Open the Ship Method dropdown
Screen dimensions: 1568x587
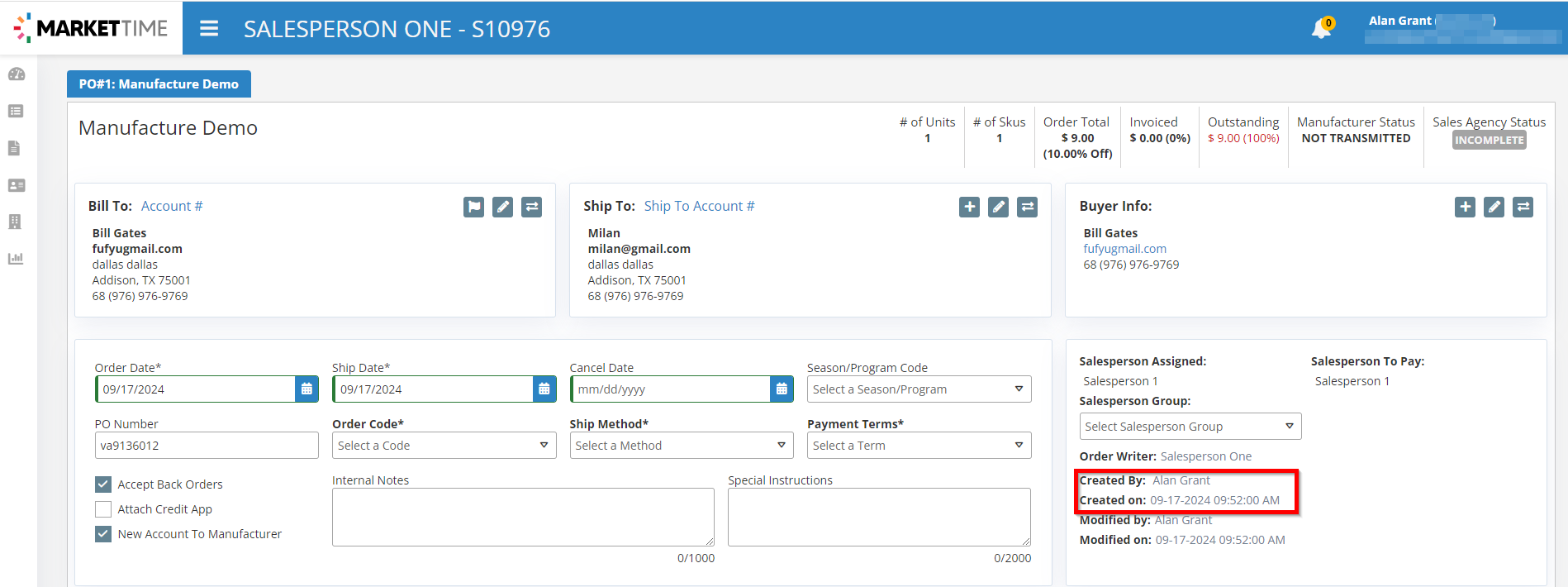point(681,446)
